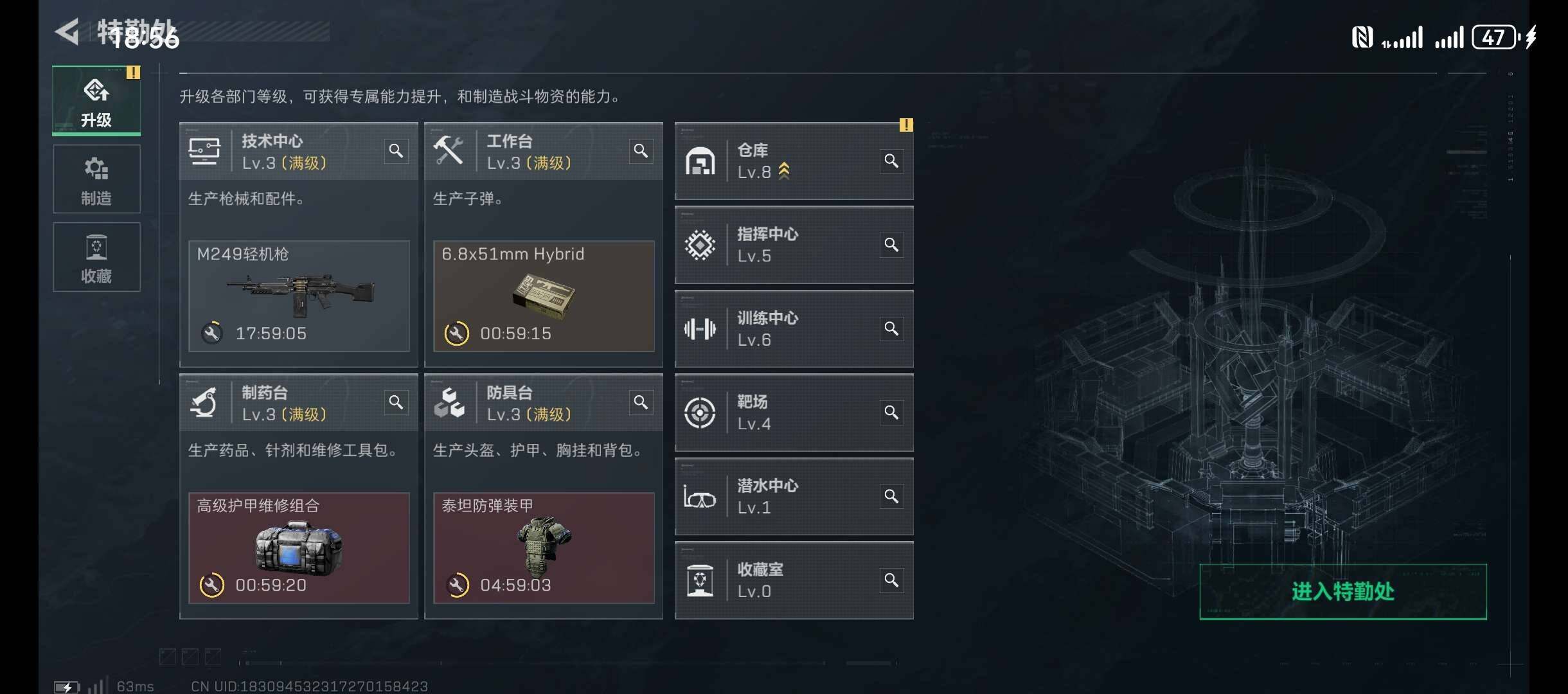
Task: Click the 仓库 upgrade arrow indicator
Action: [x=784, y=171]
